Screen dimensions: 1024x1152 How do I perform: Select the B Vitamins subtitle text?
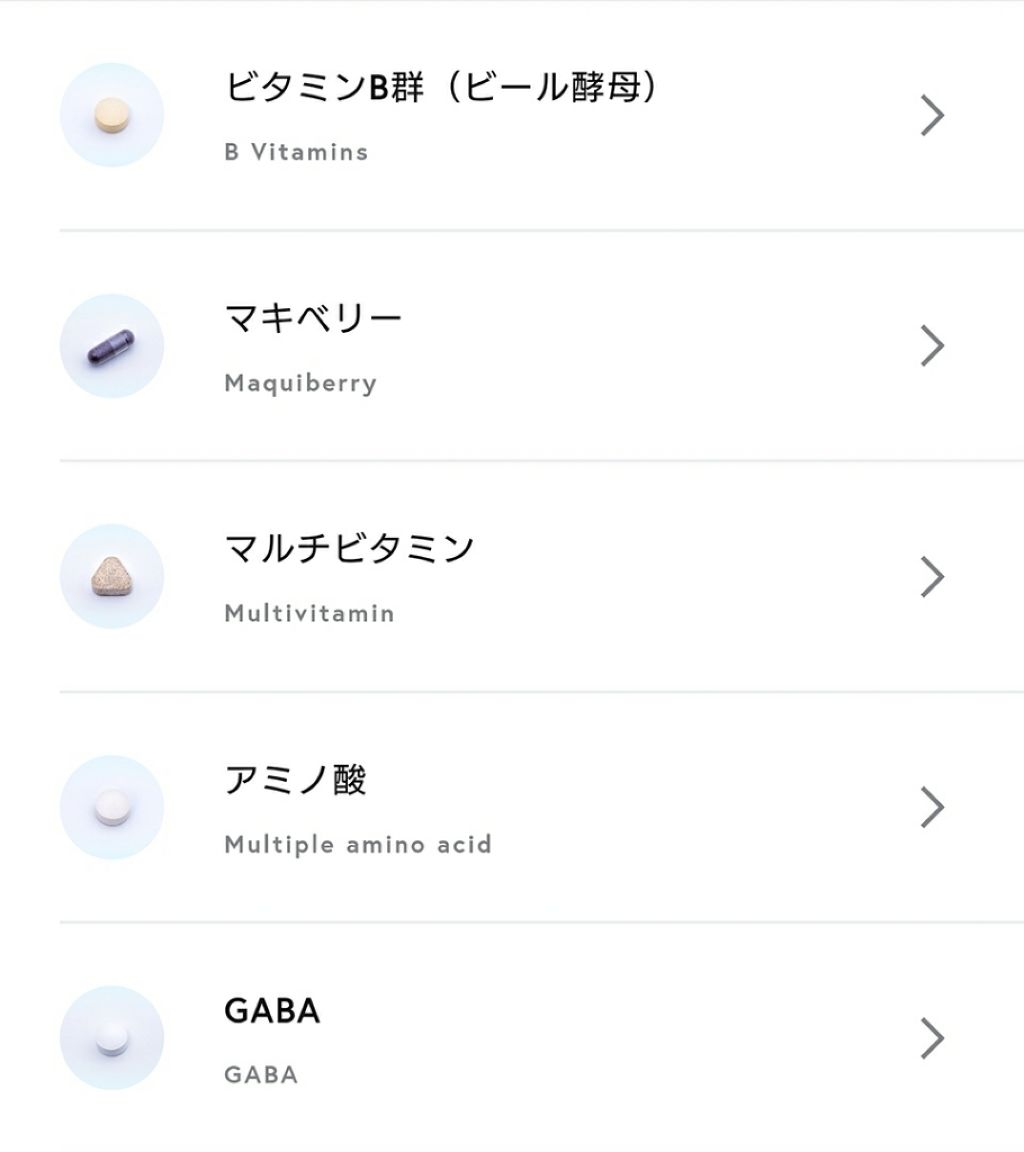[x=296, y=152]
